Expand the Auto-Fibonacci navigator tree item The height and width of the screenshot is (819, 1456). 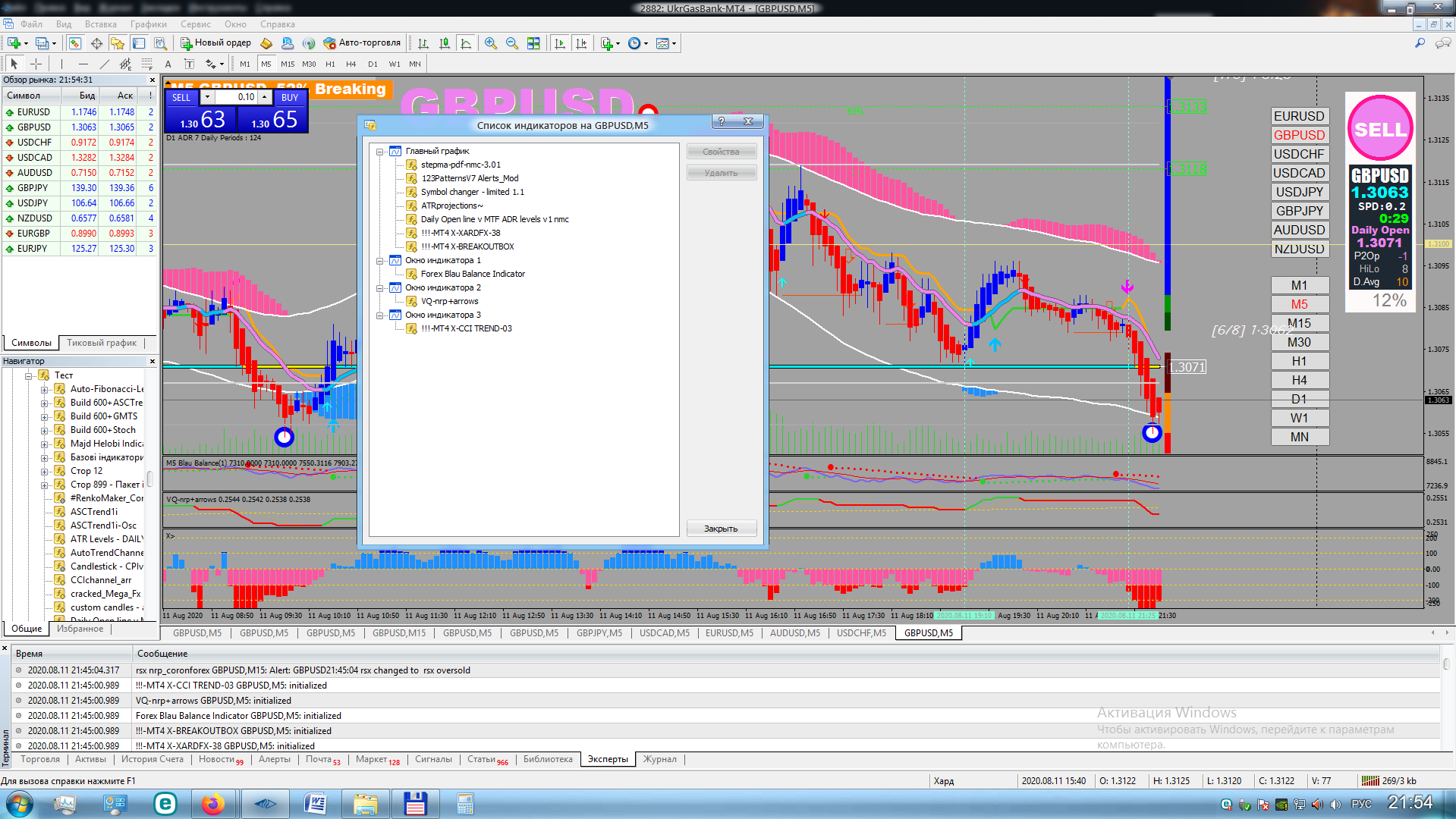(44, 390)
